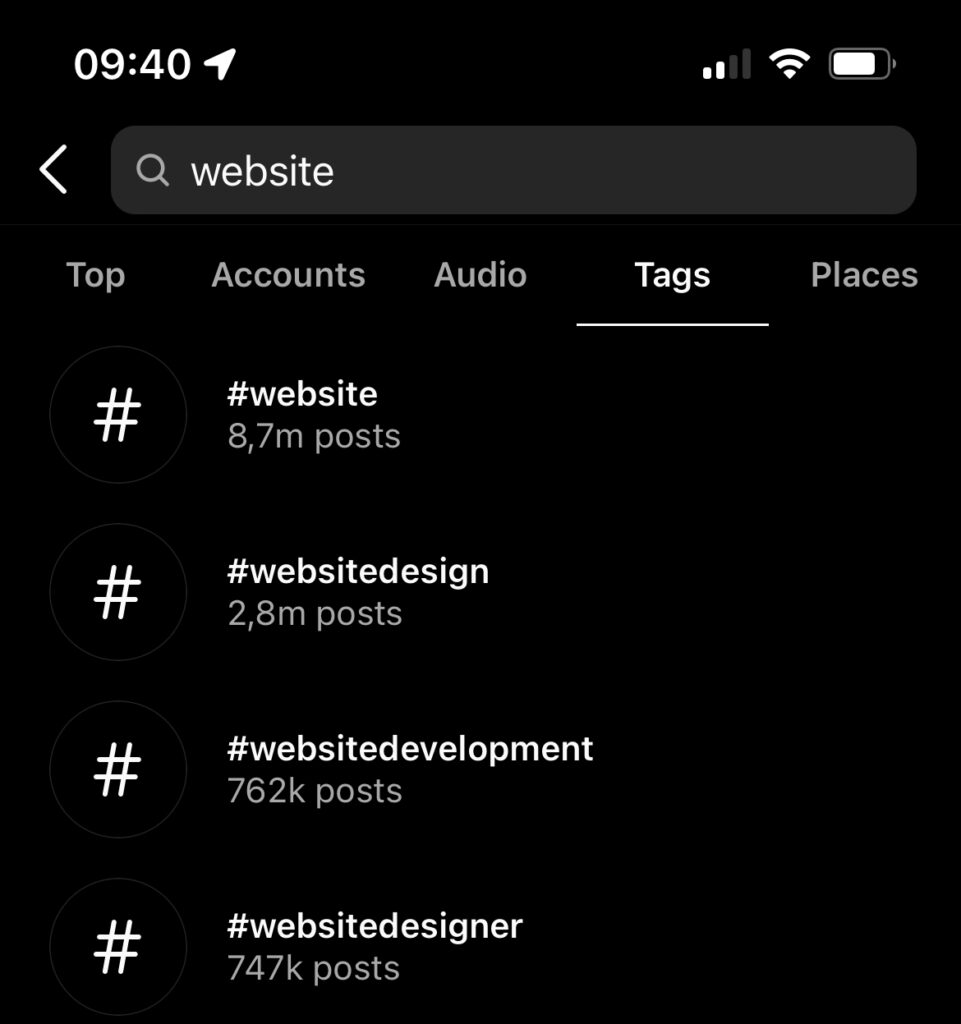Tap the Wi-Fi status icon
This screenshot has width=961, height=1024.
click(789, 64)
